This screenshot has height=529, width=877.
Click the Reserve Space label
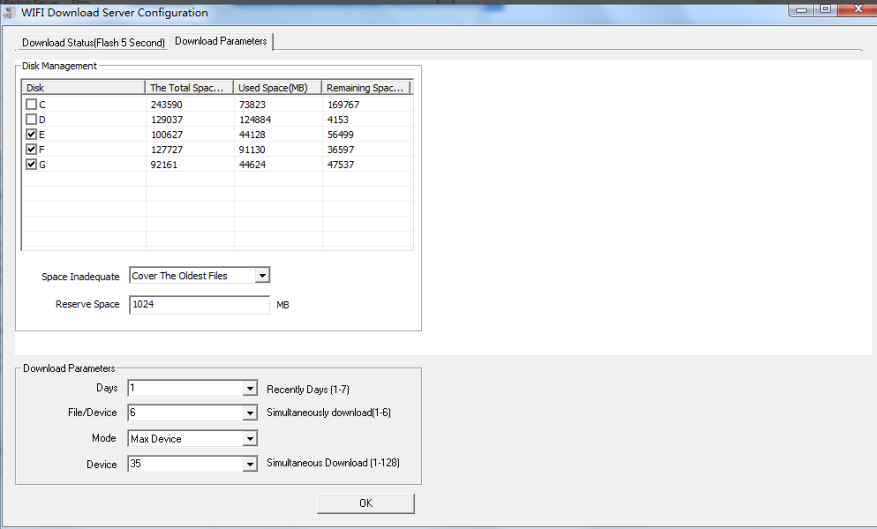coord(87,304)
